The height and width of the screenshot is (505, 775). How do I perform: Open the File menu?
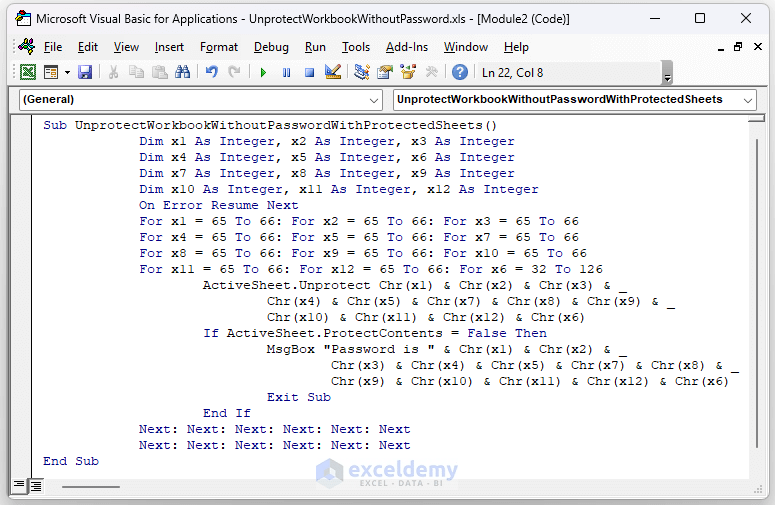click(x=53, y=47)
